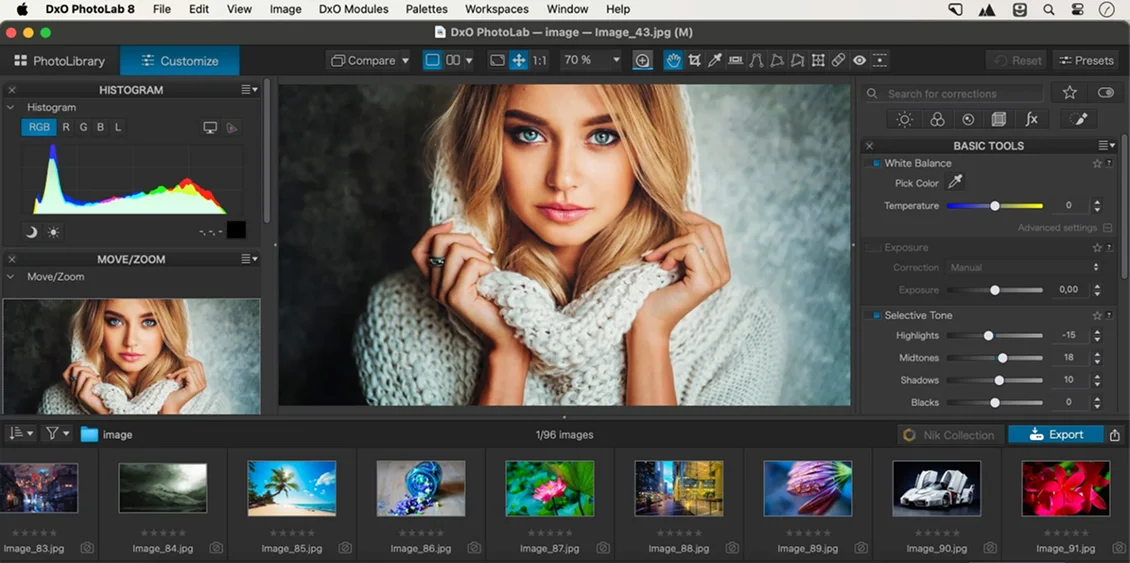The height and width of the screenshot is (563, 1130).
Task: Click the Compare button
Action: pyautogui.click(x=364, y=61)
